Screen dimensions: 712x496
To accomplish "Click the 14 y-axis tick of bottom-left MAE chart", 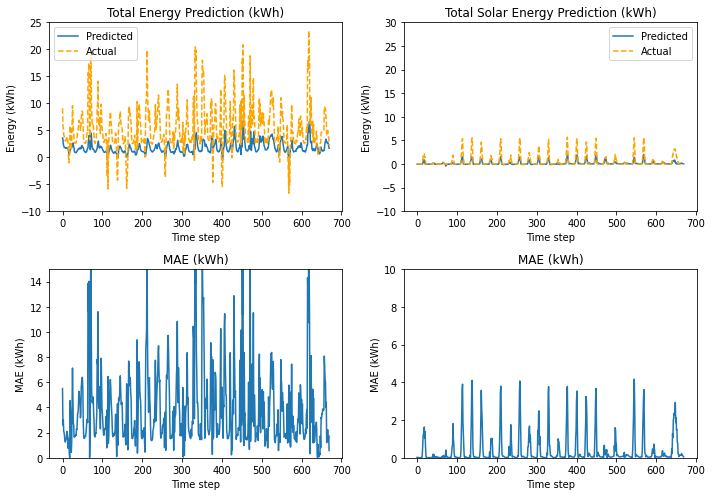I will pos(35,282).
